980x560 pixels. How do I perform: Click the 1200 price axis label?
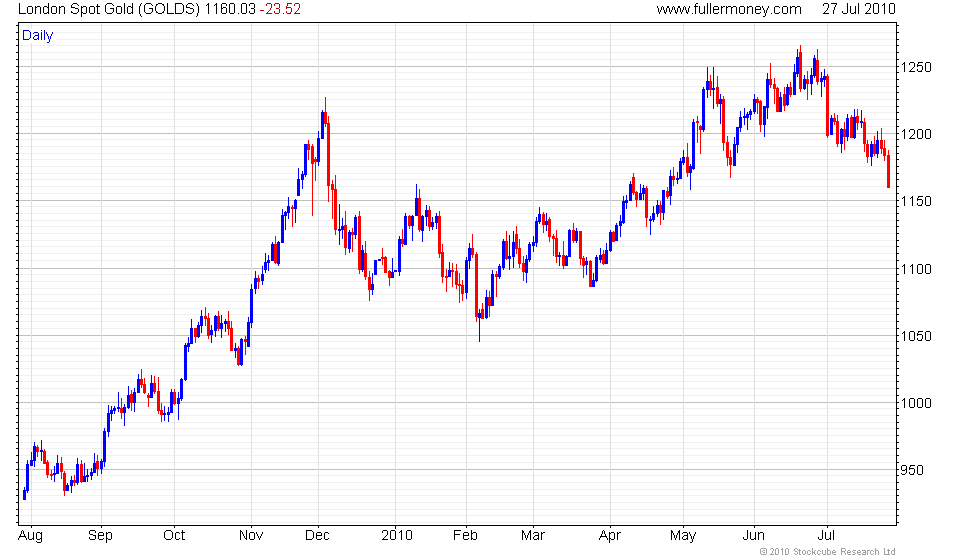(916, 134)
